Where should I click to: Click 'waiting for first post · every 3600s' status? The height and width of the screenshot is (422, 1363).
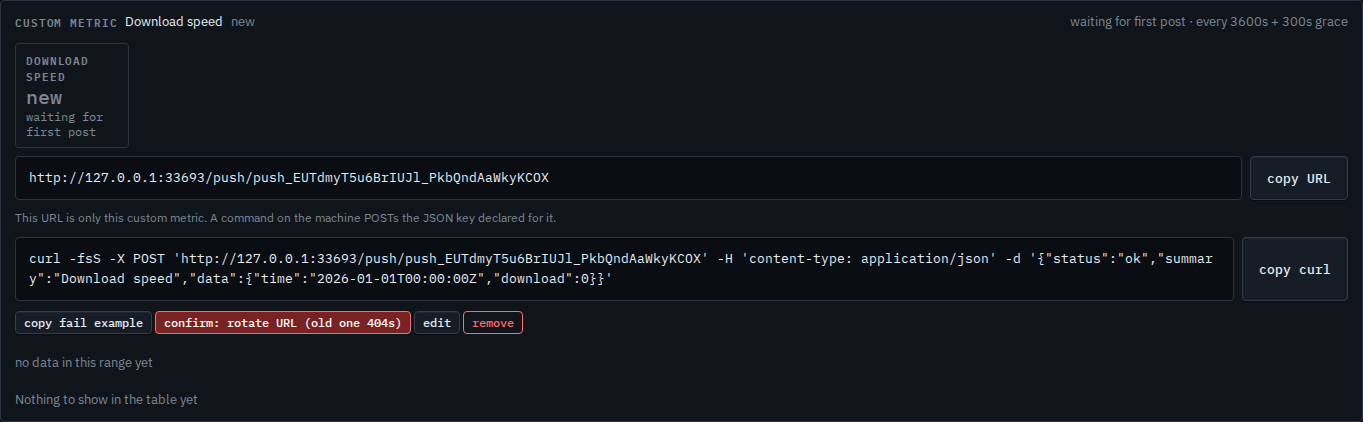coord(1209,21)
